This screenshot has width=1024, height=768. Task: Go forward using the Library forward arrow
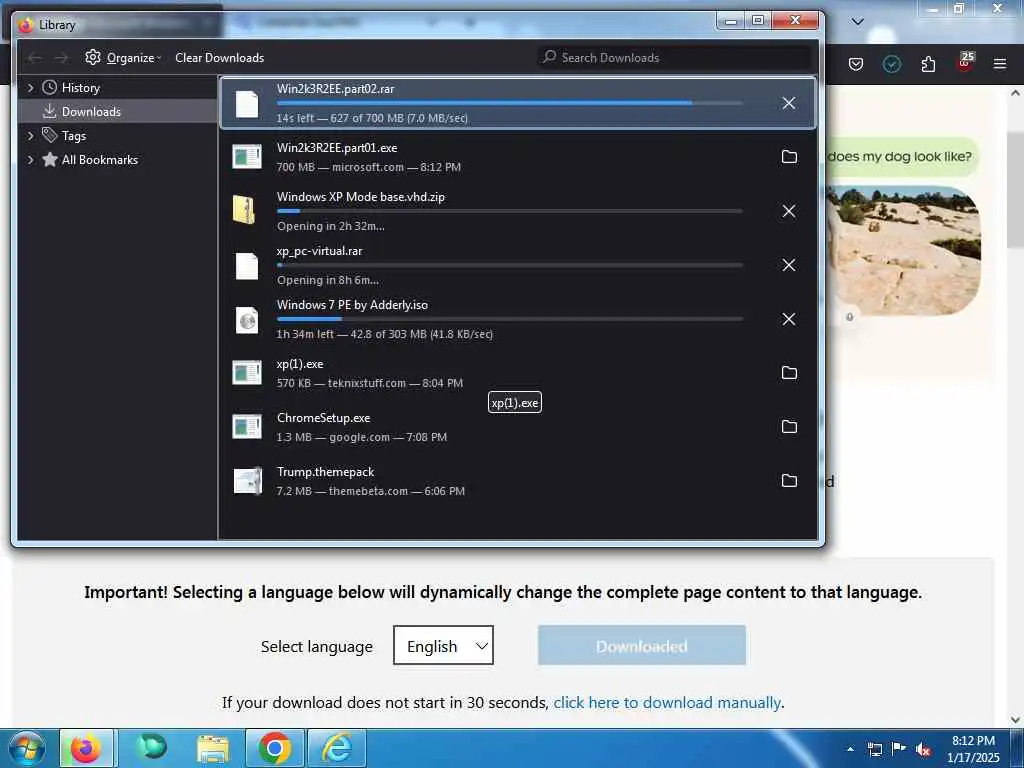tap(61, 58)
